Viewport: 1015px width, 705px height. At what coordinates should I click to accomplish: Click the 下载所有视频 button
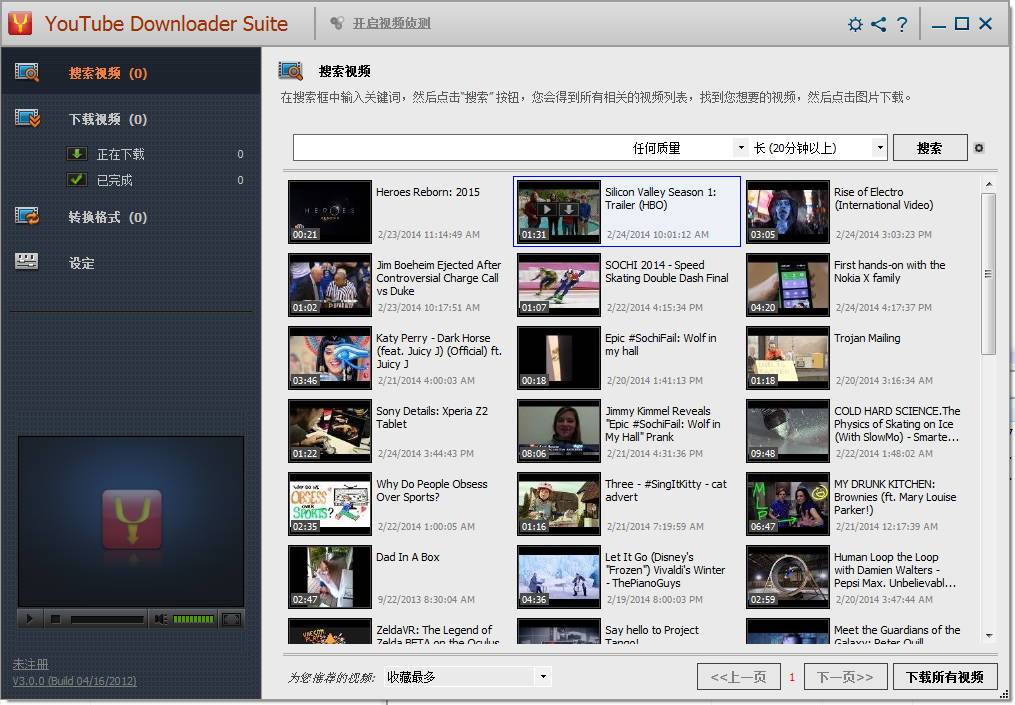(944, 677)
